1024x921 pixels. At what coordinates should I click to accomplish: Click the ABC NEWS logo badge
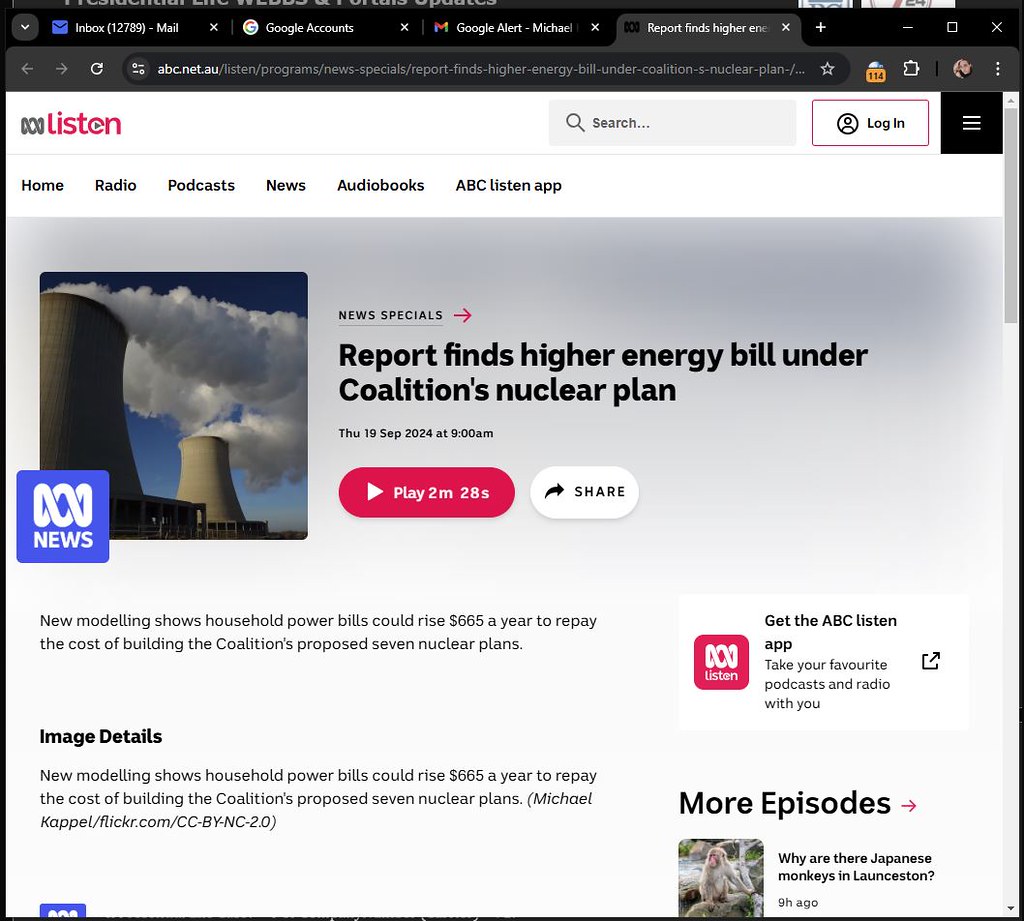pos(63,516)
